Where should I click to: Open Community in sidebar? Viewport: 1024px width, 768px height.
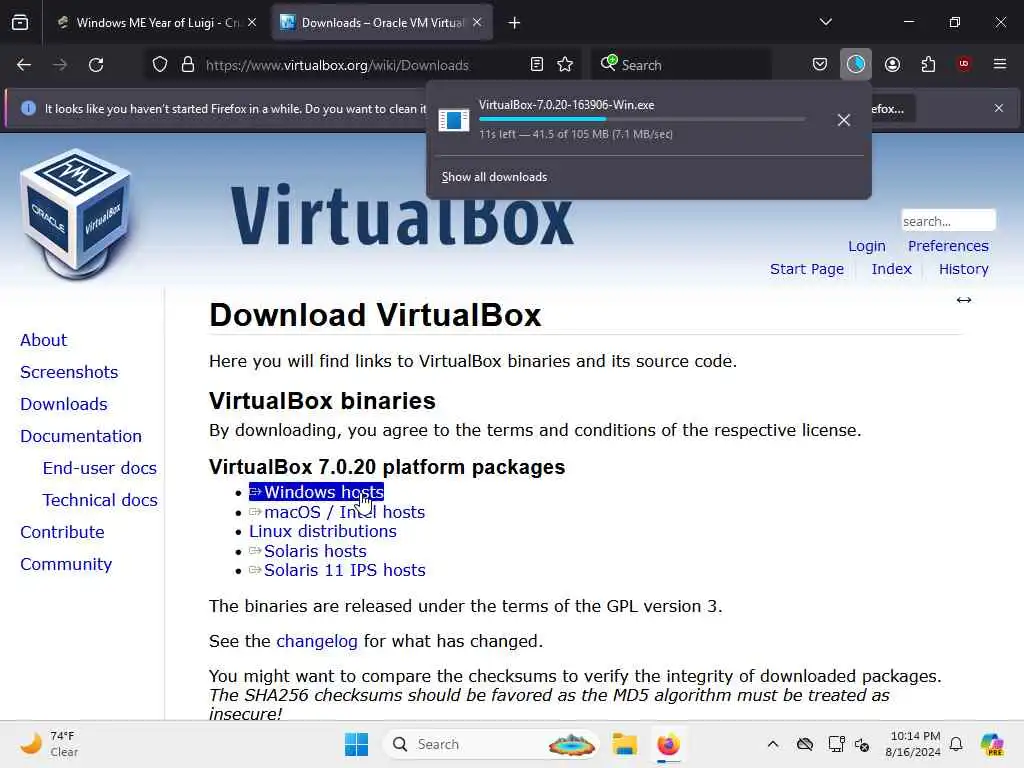[x=66, y=564]
